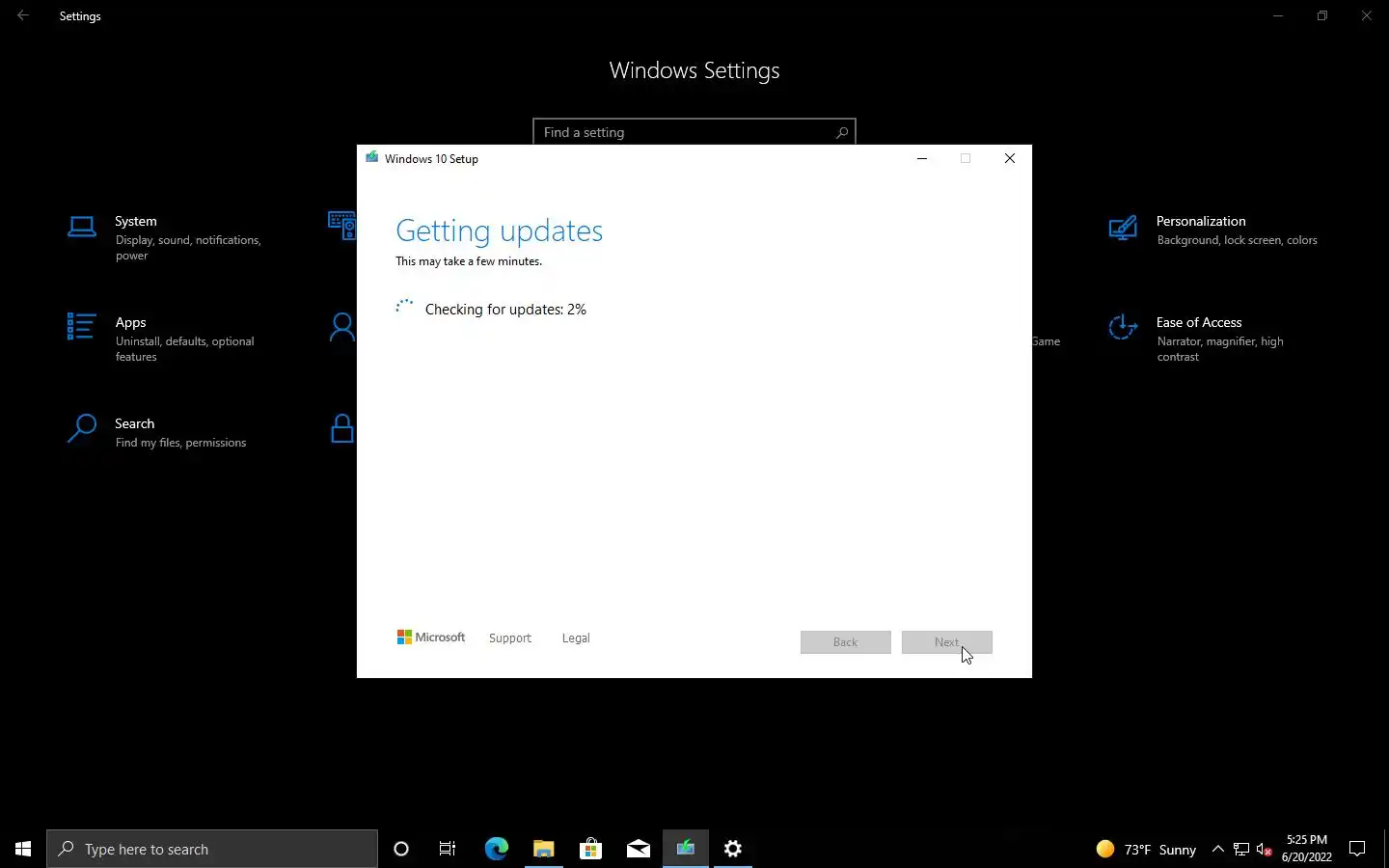Launch Microsoft Edge from taskbar
The height and width of the screenshot is (868, 1389).
[496, 849]
